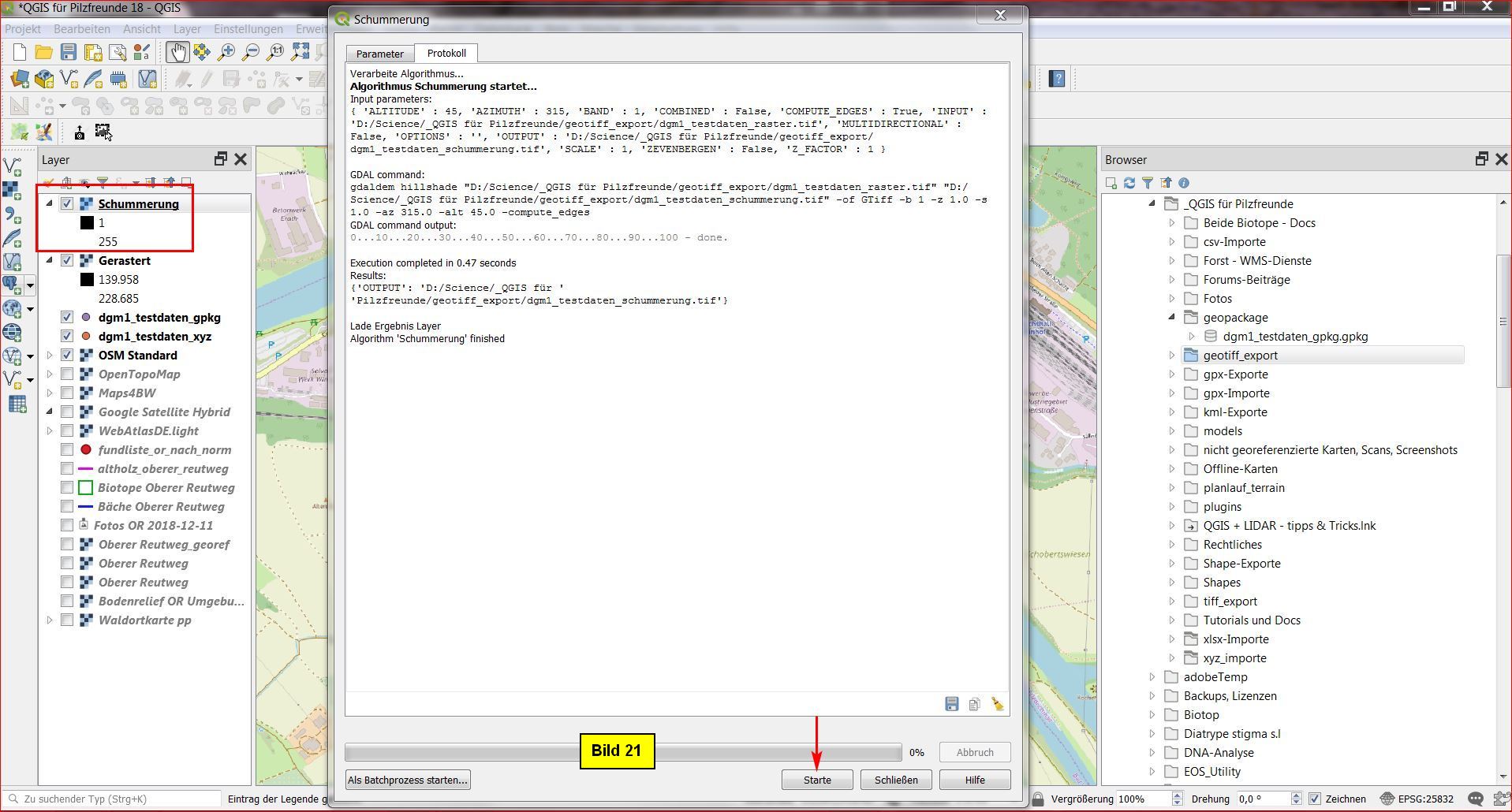Select the Pan Map hand tool
Image resolution: width=1512 pixels, height=812 pixels.
click(177, 53)
